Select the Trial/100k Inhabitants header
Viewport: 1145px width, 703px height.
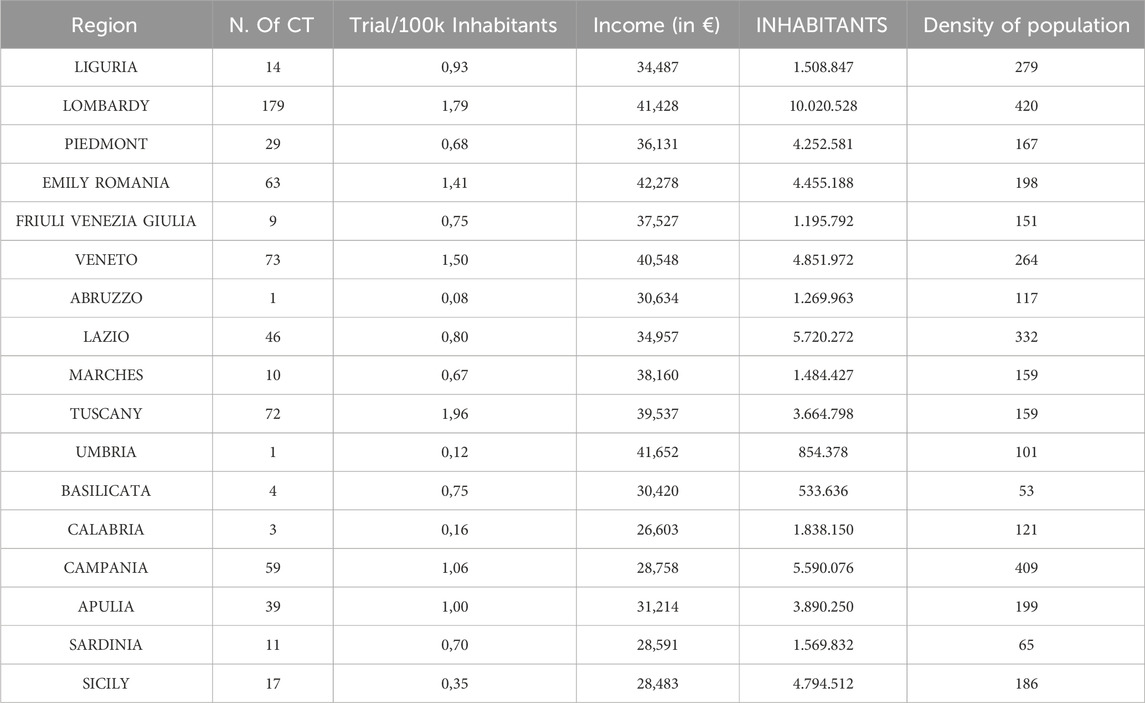[x=453, y=26]
